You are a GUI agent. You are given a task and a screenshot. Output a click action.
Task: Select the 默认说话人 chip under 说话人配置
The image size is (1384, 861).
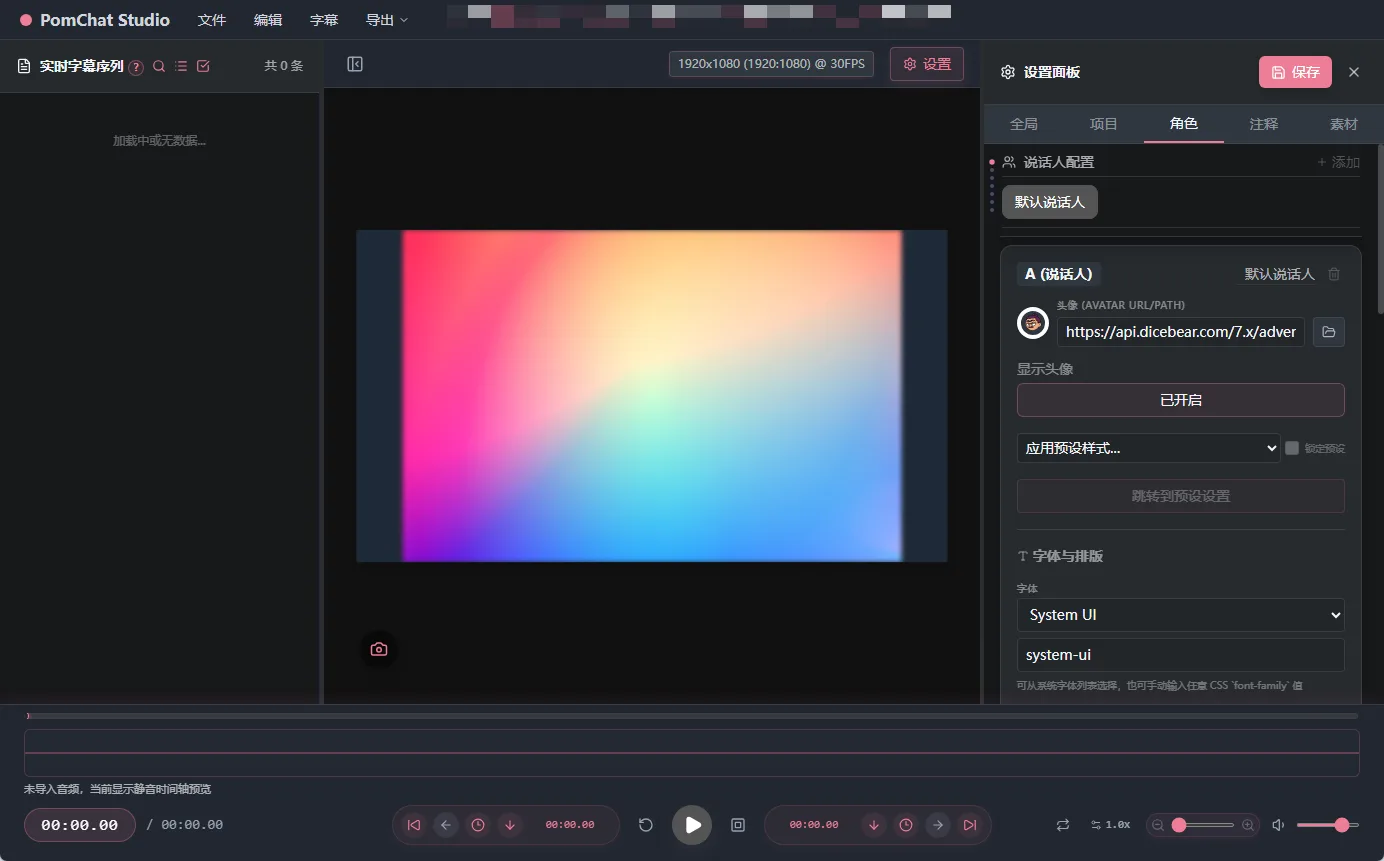[1050, 202]
